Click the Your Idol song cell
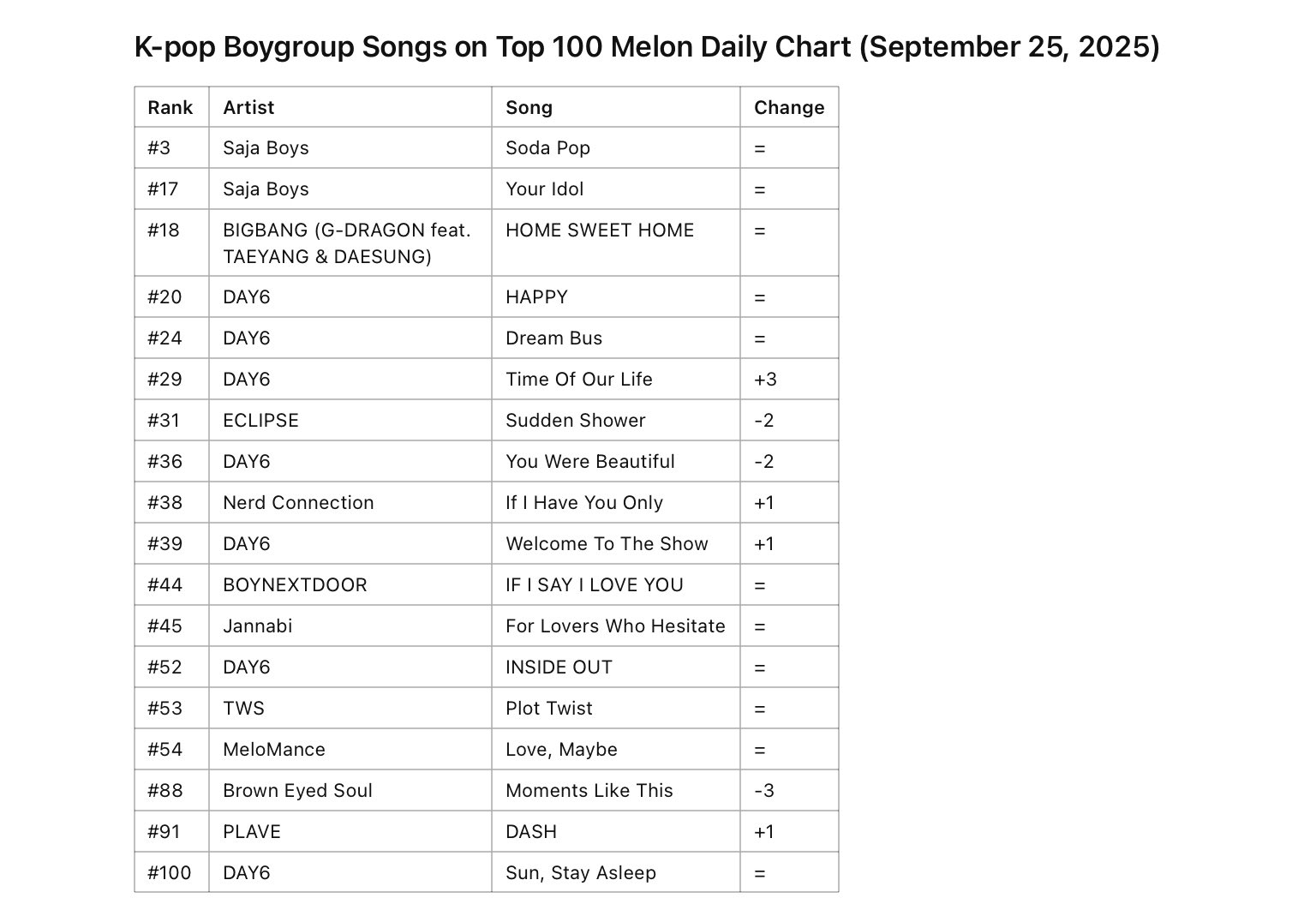 tap(616, 189)
